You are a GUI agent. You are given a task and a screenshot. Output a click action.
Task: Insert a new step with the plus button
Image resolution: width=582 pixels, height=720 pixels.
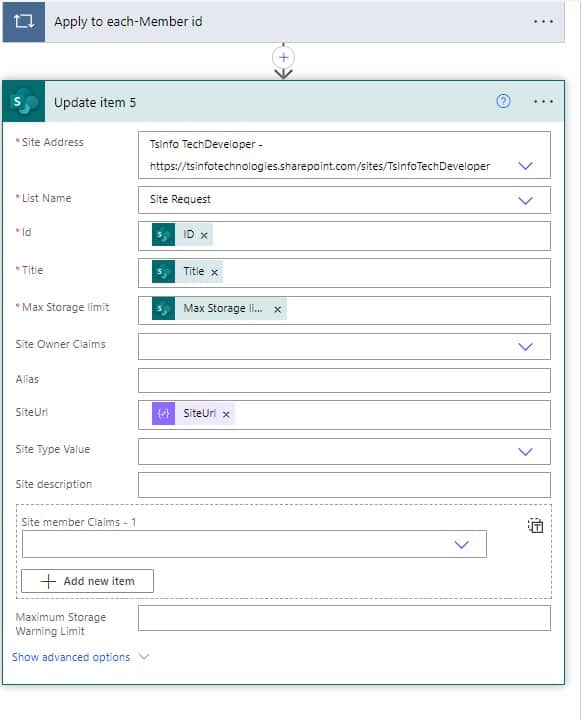click(x=283, y=57)
